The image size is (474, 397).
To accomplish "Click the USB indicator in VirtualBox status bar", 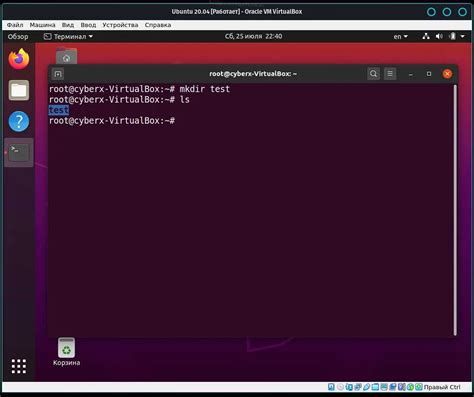I will [366, 387].
